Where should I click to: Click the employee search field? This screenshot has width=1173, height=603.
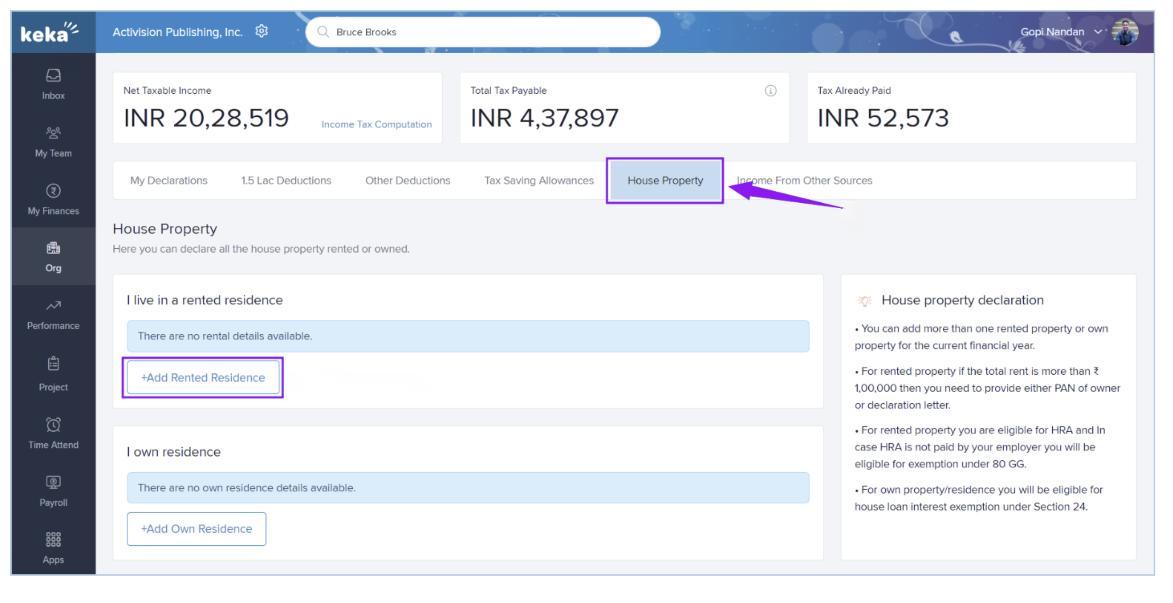pyautogui.click(x=483, y=32)
